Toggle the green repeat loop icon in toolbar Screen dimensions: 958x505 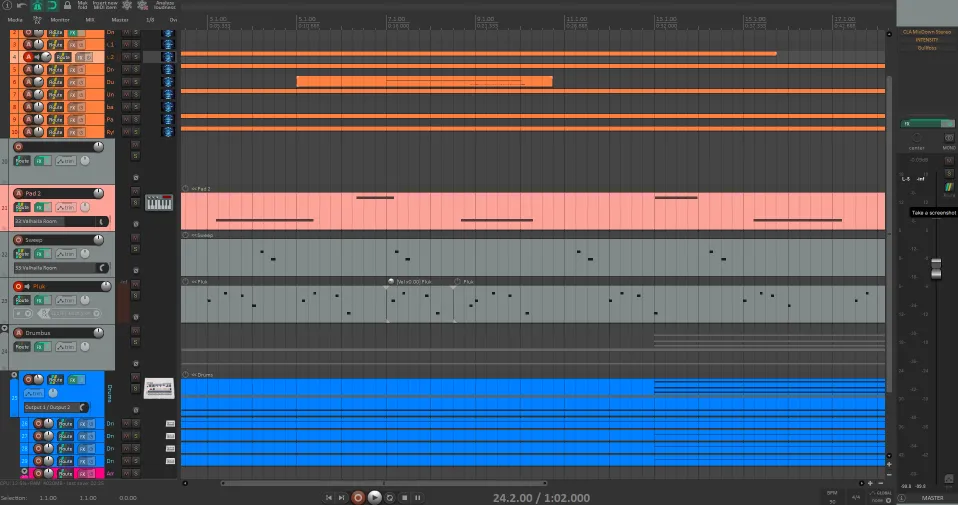(52, 5)
